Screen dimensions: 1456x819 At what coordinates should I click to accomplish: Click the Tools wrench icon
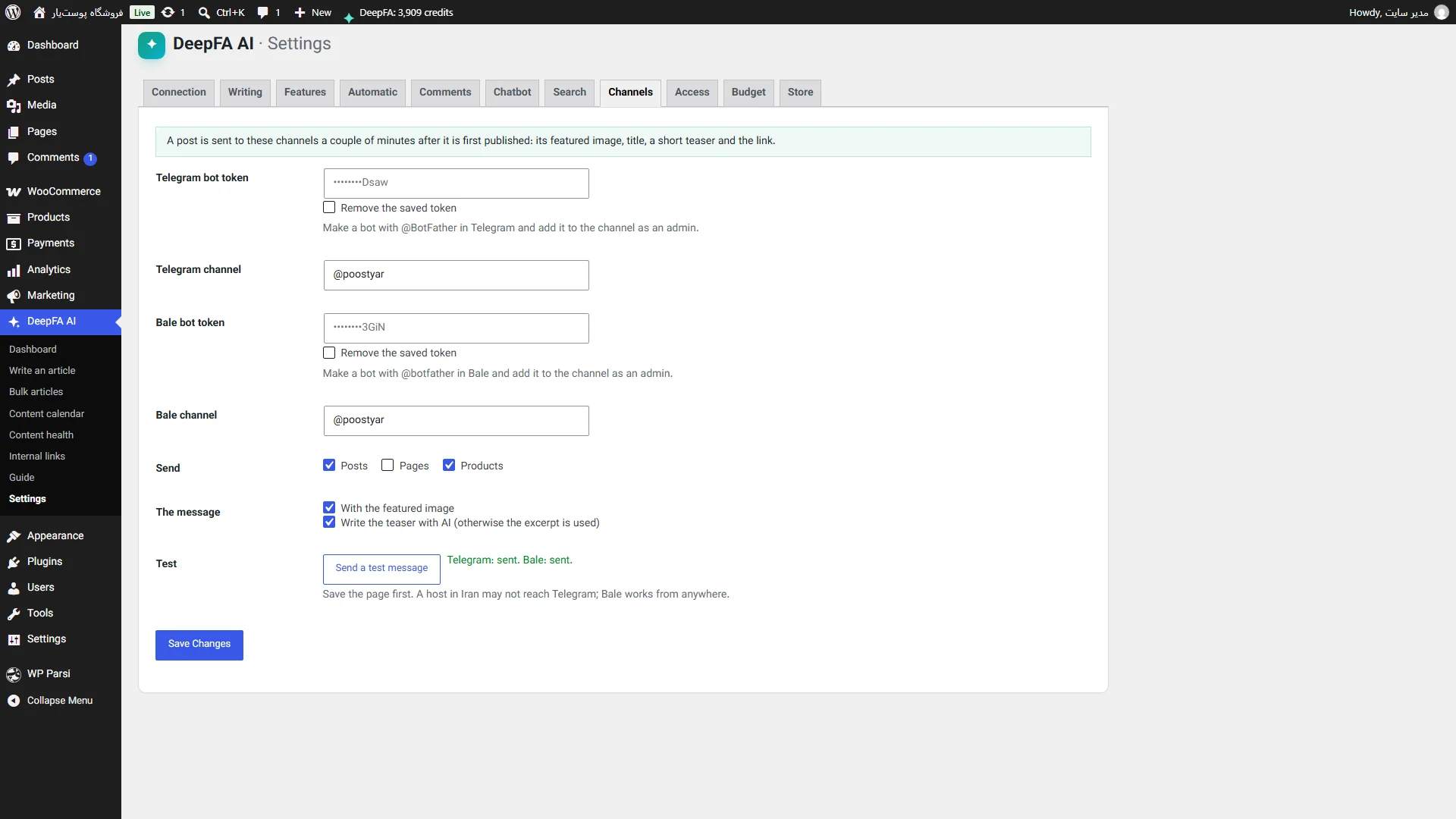(14, 613)
